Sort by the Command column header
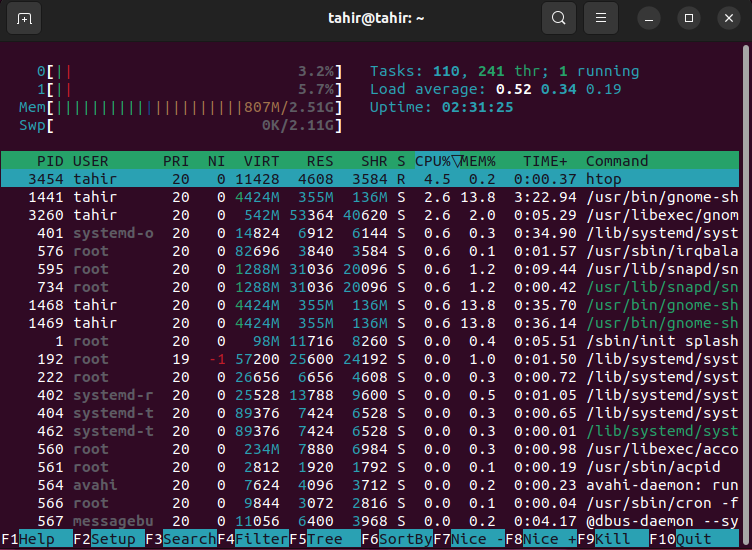The height and width of the screenshot is (550, 752). tap(617, 161)
